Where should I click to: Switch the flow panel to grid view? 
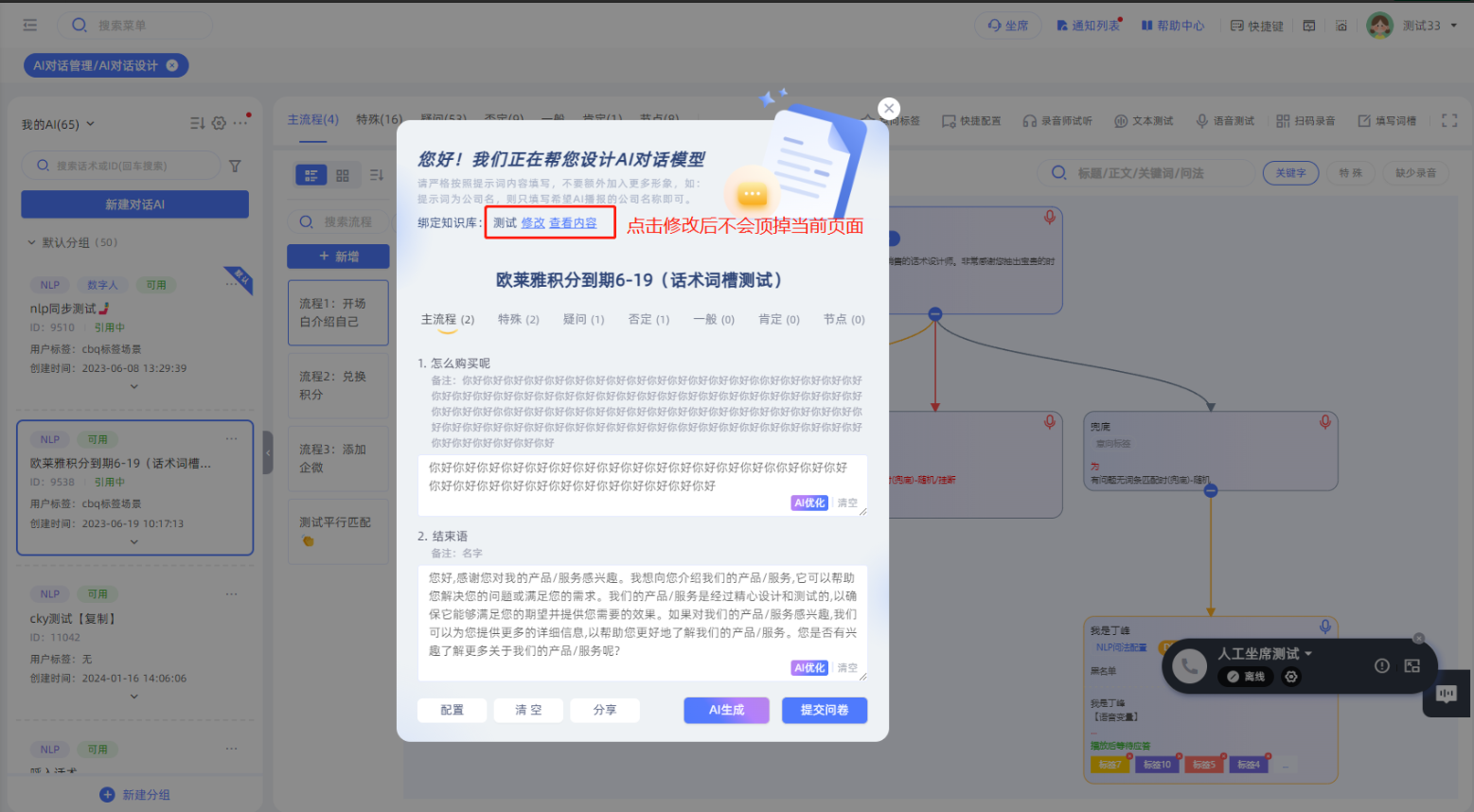coord(343,175)
